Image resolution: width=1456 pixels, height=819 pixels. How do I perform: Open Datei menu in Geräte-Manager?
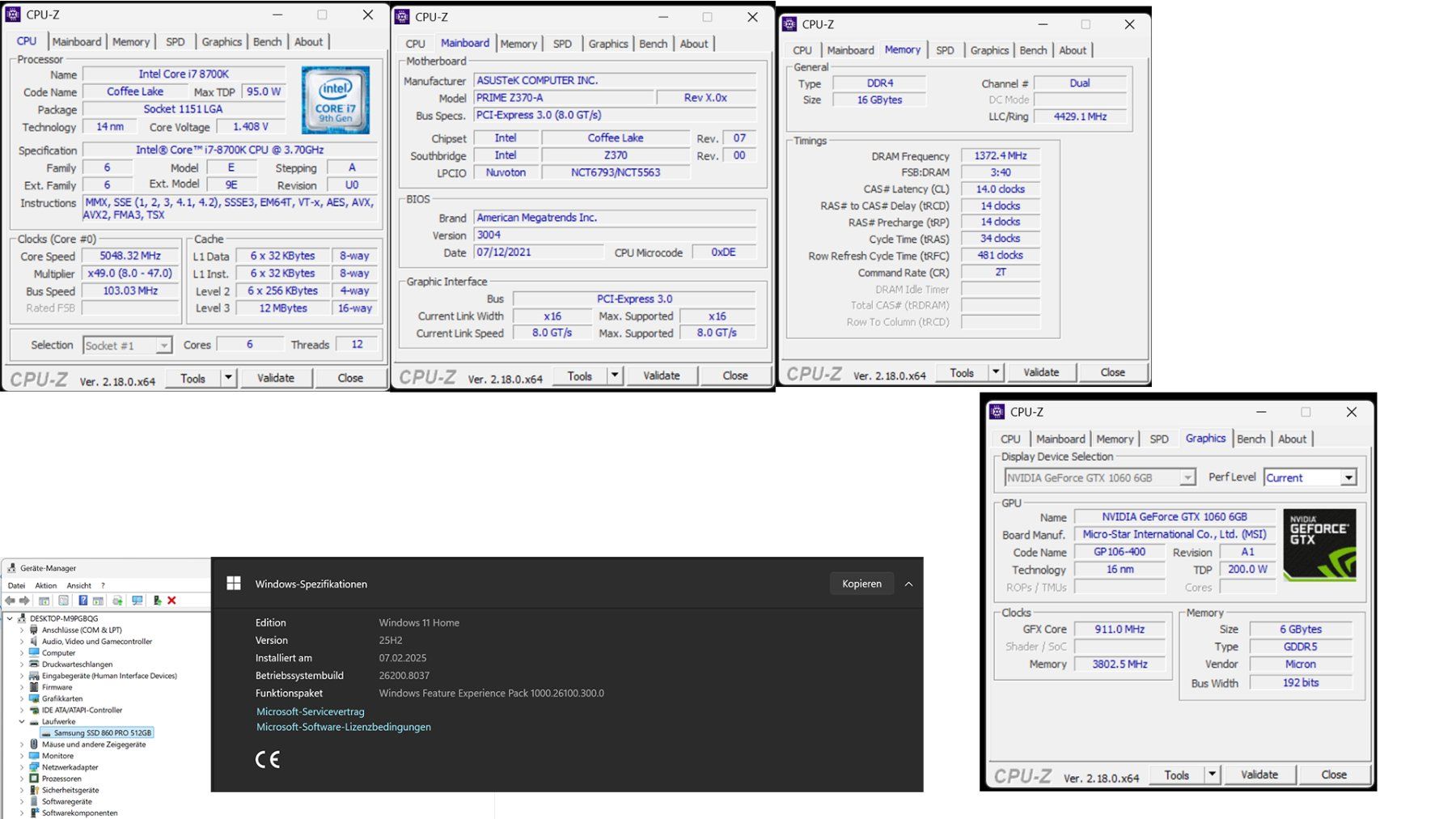pos(16,585)
